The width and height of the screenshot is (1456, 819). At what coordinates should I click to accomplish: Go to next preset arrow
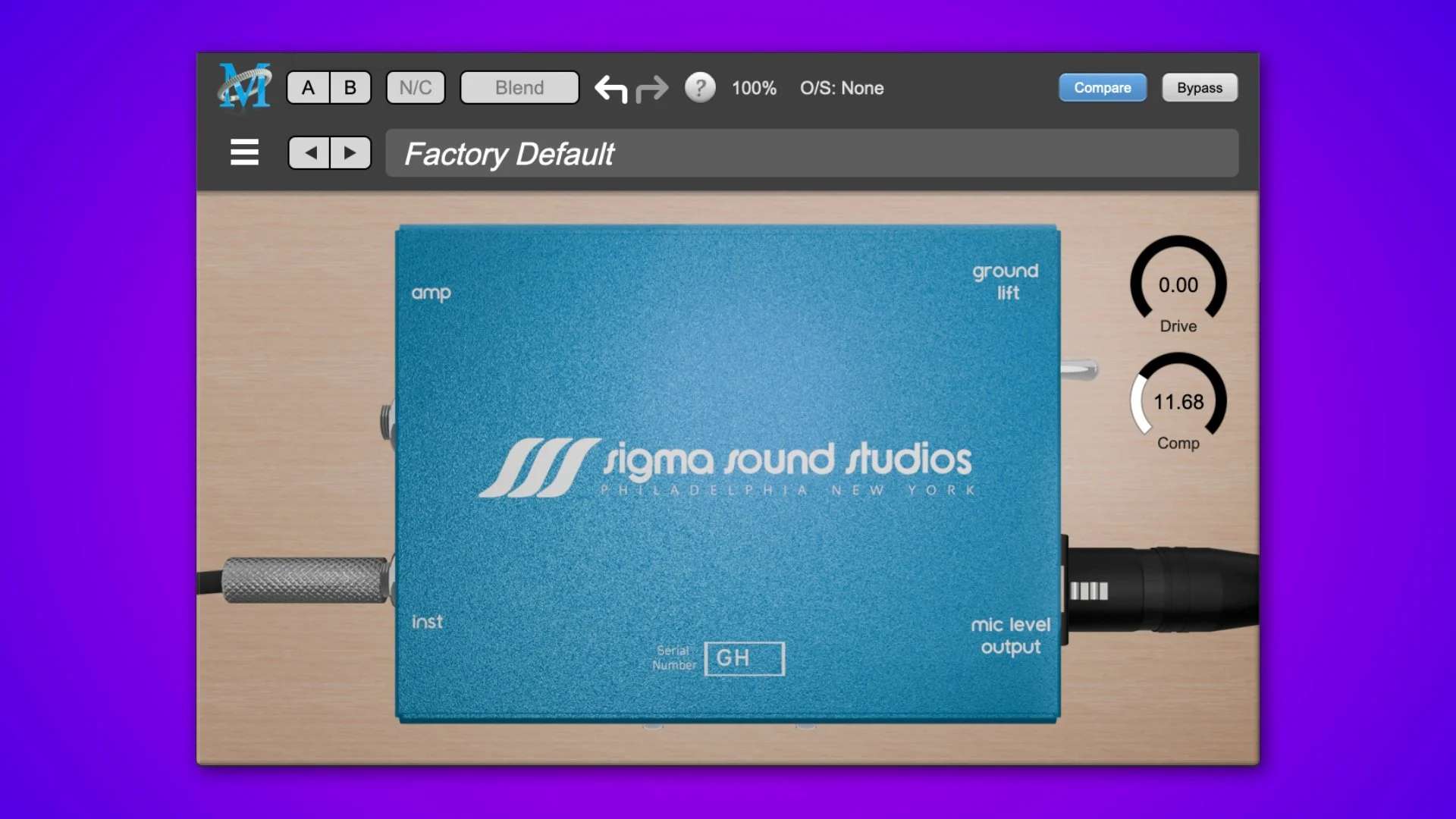[350, 153]
